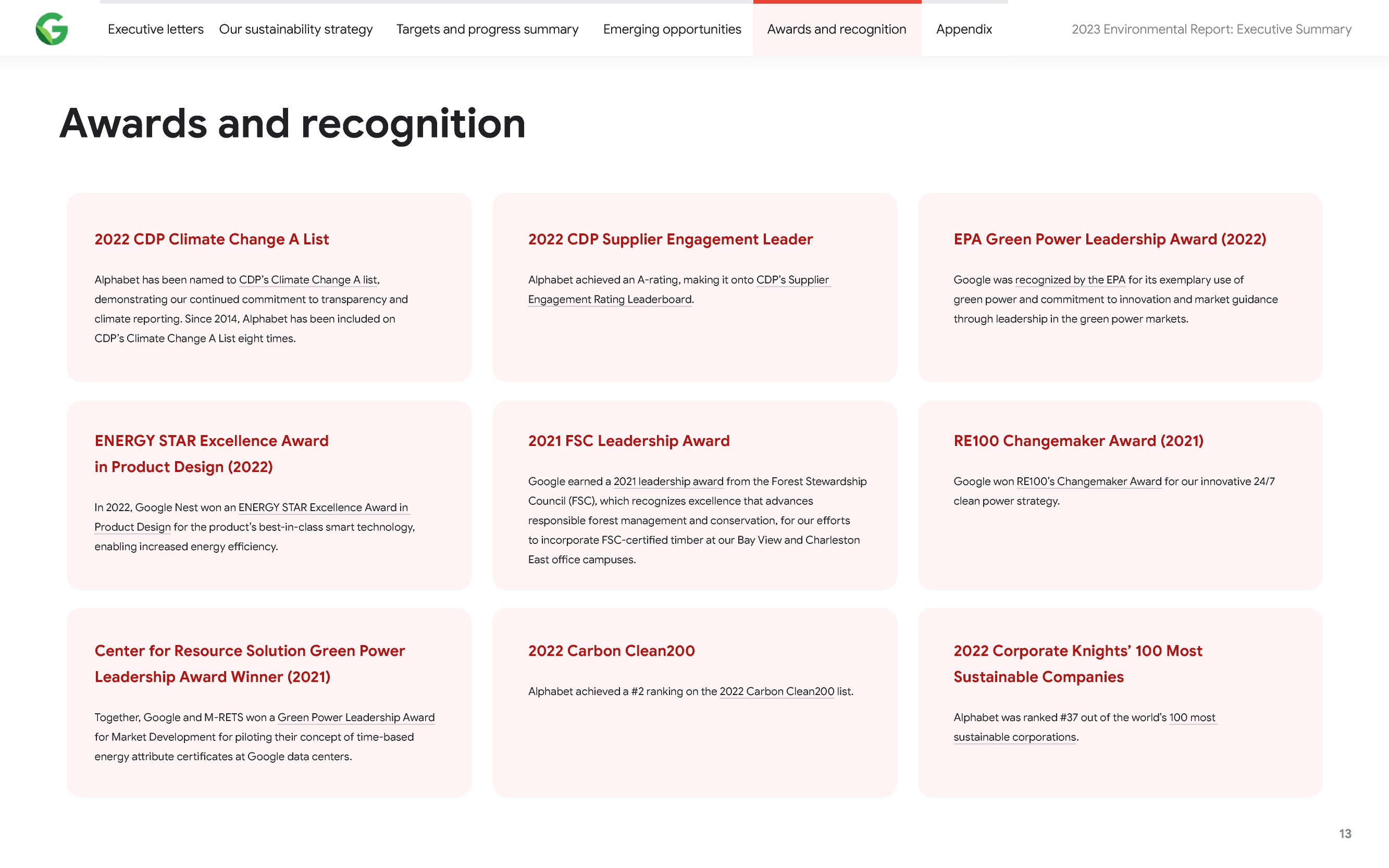Go to Our sustainability strategy tab
Image resolution: width=1389 pixels, height=868 pixels.
[295, 29]
